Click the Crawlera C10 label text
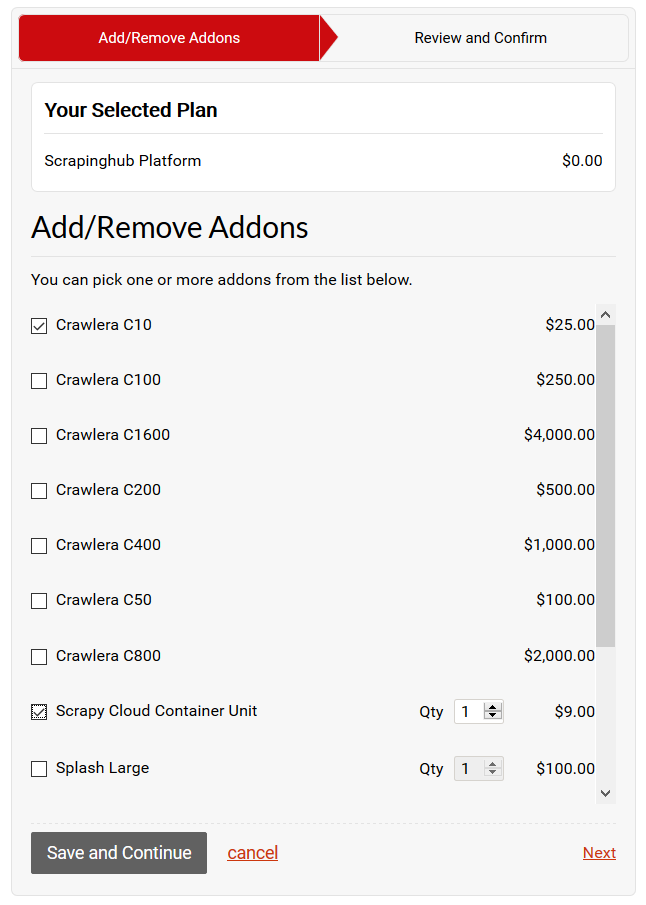This screenshot has height=905, width=646. [104, 325]
